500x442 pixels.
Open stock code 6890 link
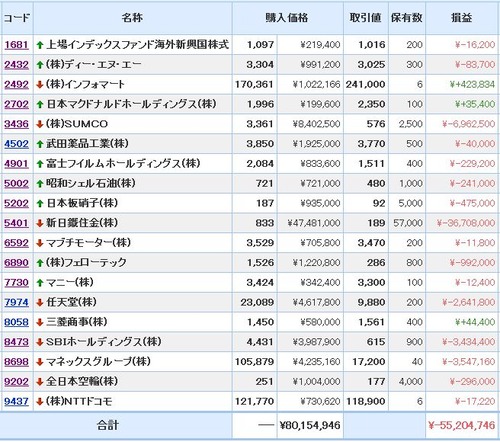pos(16,263)
